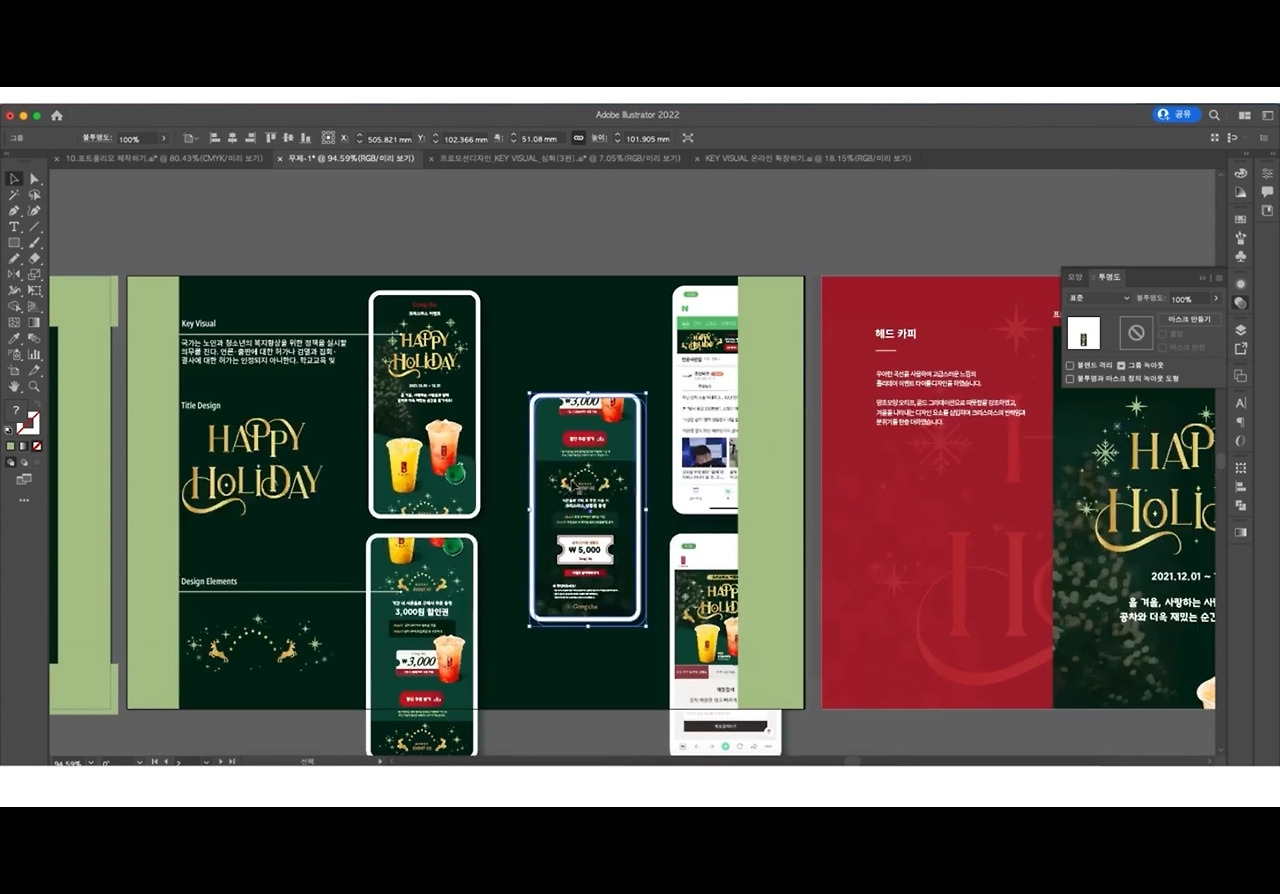Close the 무제-1 document tab
The height and width of the screenshot is (894, 1280).
pyautogui.click(x=281, y=158)
